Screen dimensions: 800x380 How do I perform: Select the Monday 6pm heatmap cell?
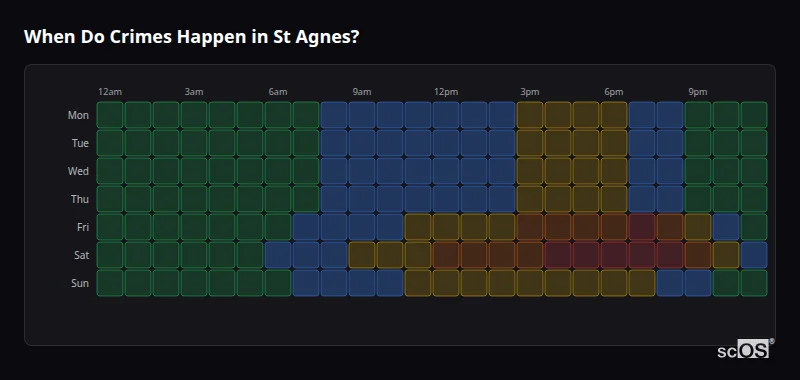pos(614,115)
